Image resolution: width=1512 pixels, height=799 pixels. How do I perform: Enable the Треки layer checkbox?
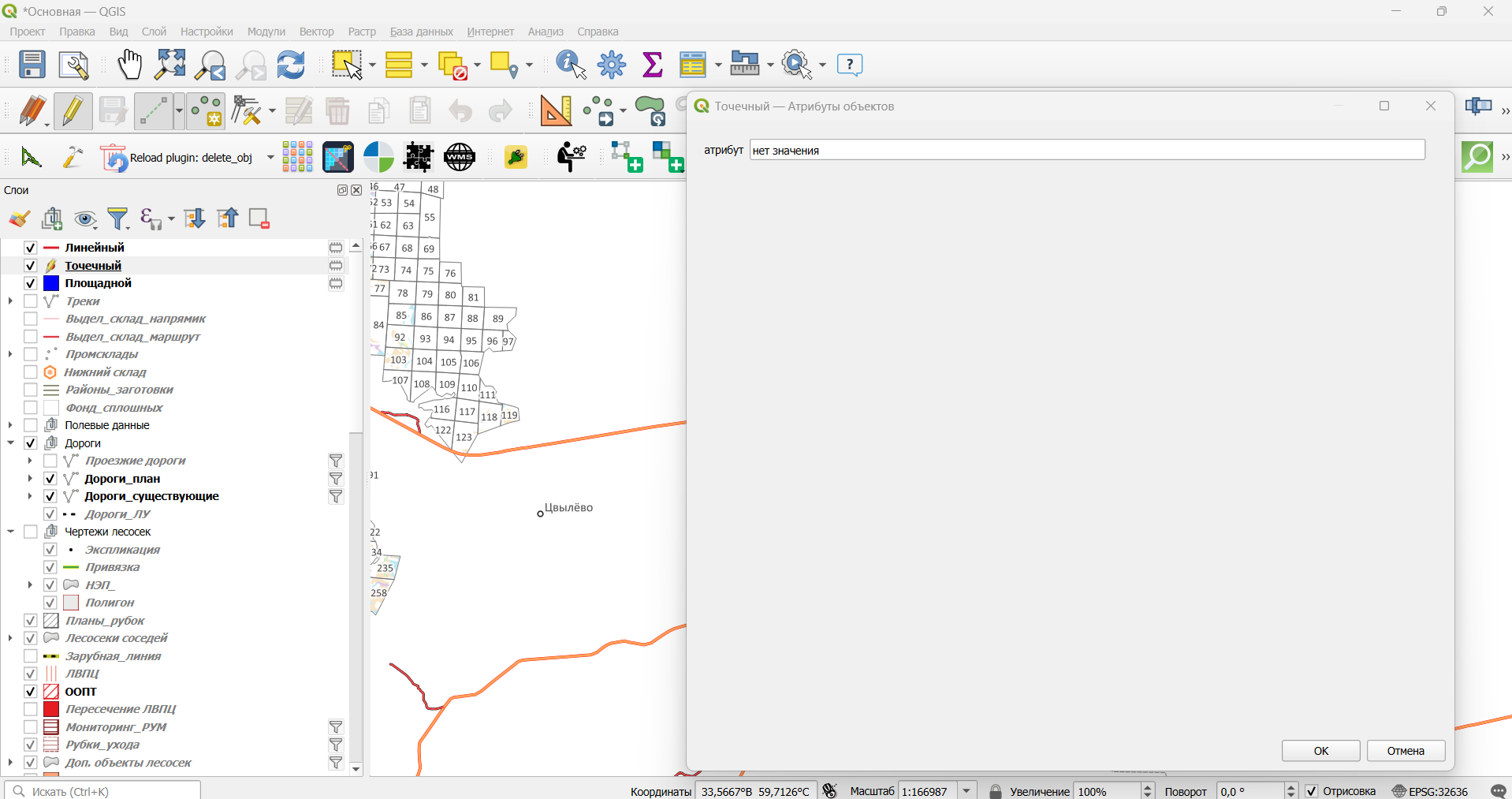click(x=31, y=301)
